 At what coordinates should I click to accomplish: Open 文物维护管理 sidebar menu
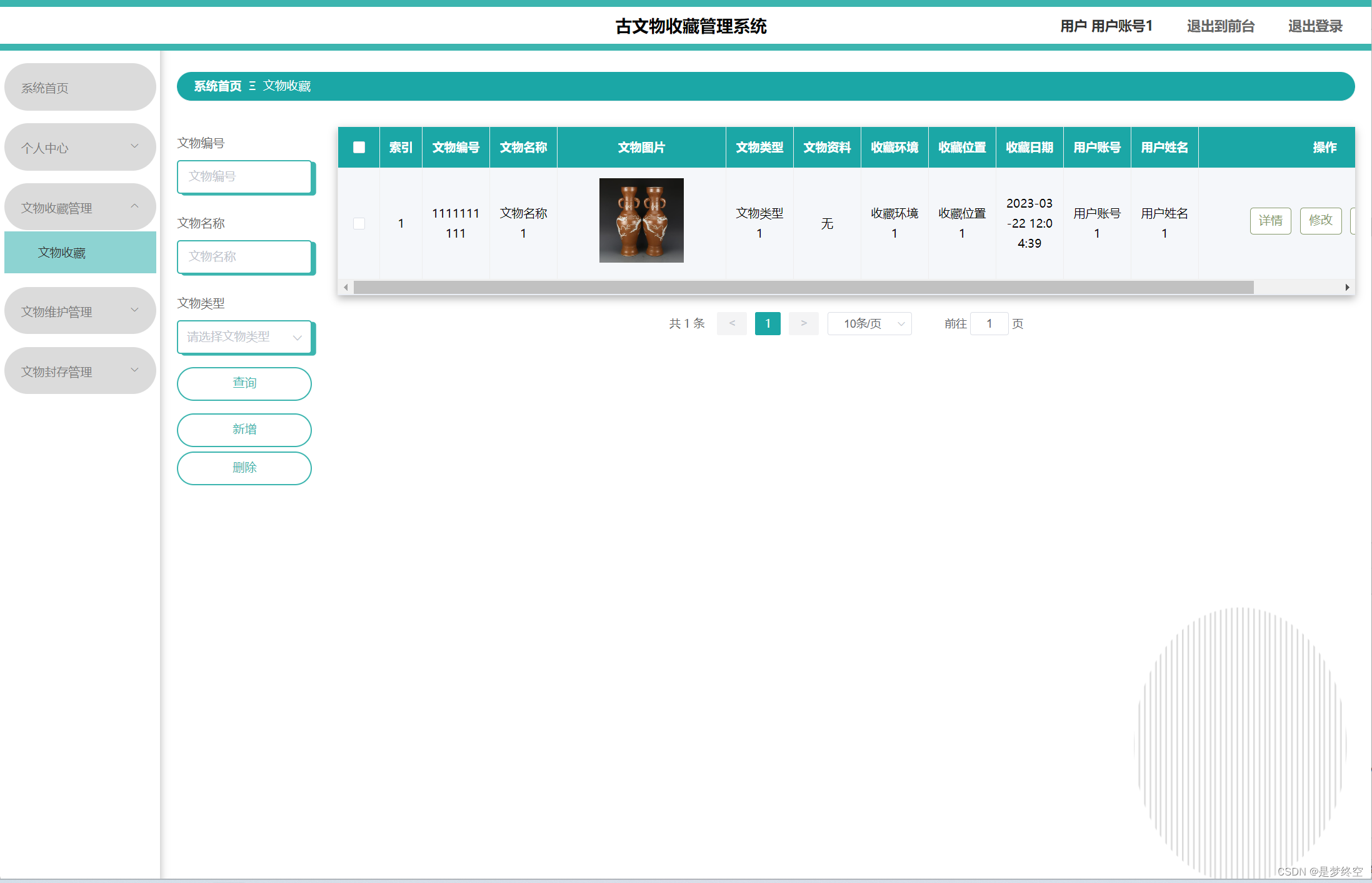coord(80,311)
